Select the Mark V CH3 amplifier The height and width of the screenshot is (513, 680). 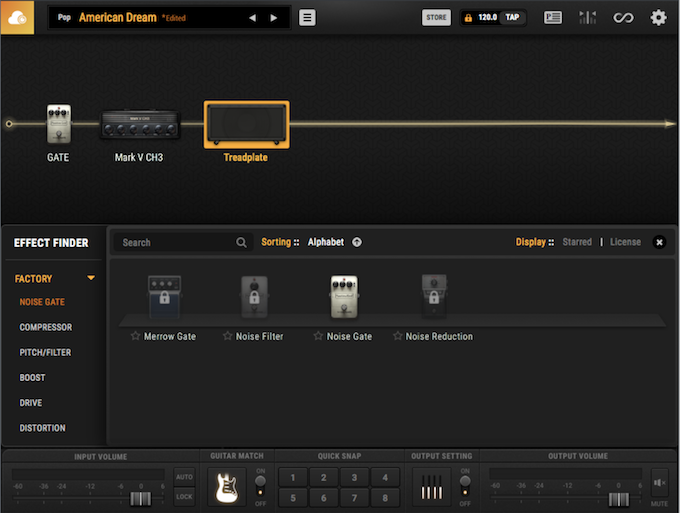(140, 124)
